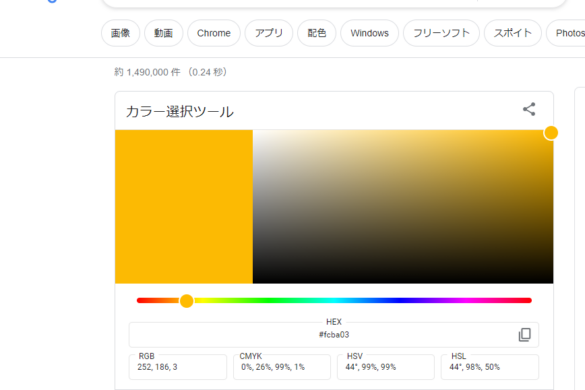Click the saturation picker circle handle
The width and height of the screenshot is (585, 390).
[551, 133]
